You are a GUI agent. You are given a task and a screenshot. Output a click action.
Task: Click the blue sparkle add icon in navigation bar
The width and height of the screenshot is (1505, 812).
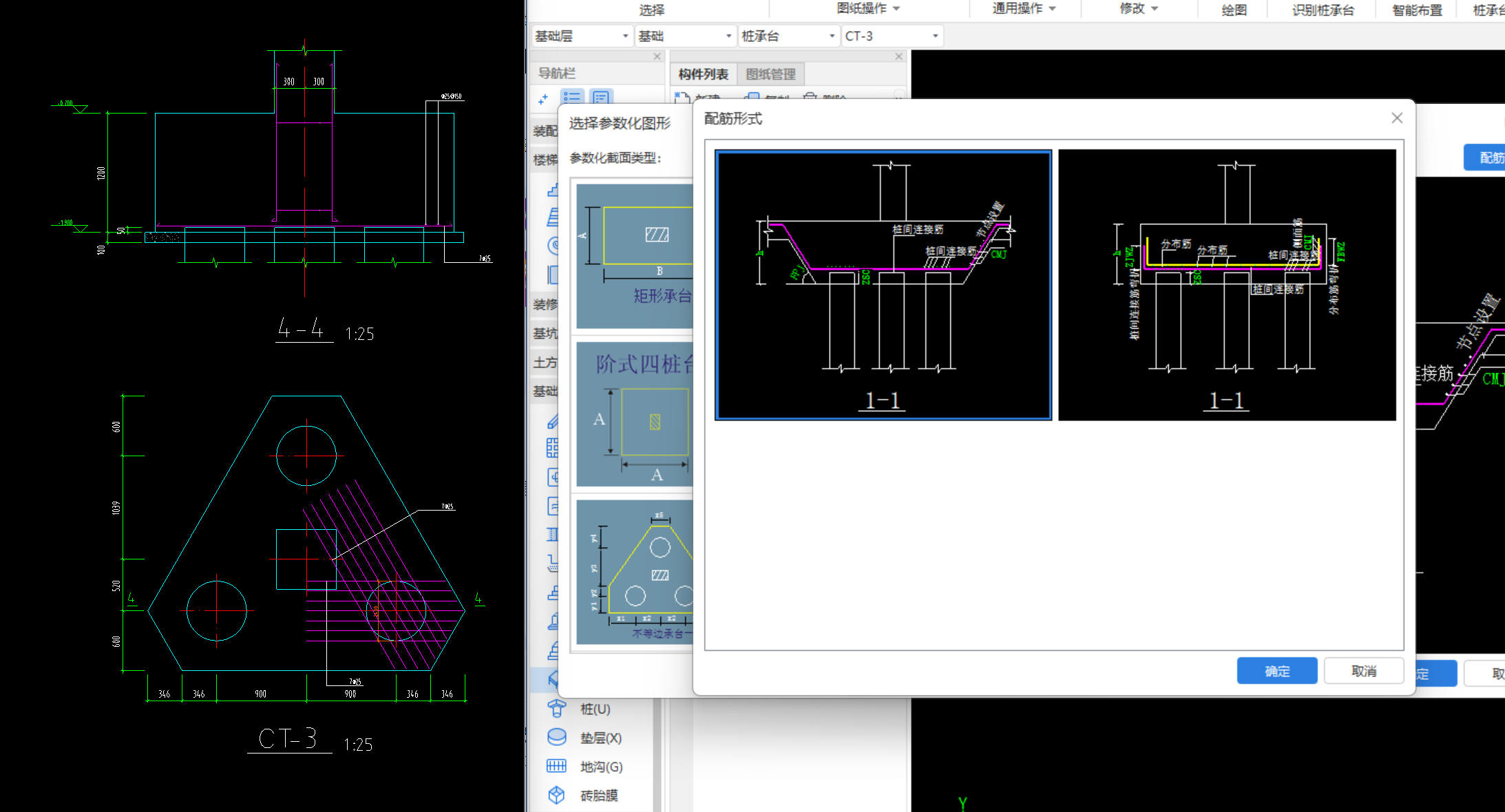[x=543, y=99]
